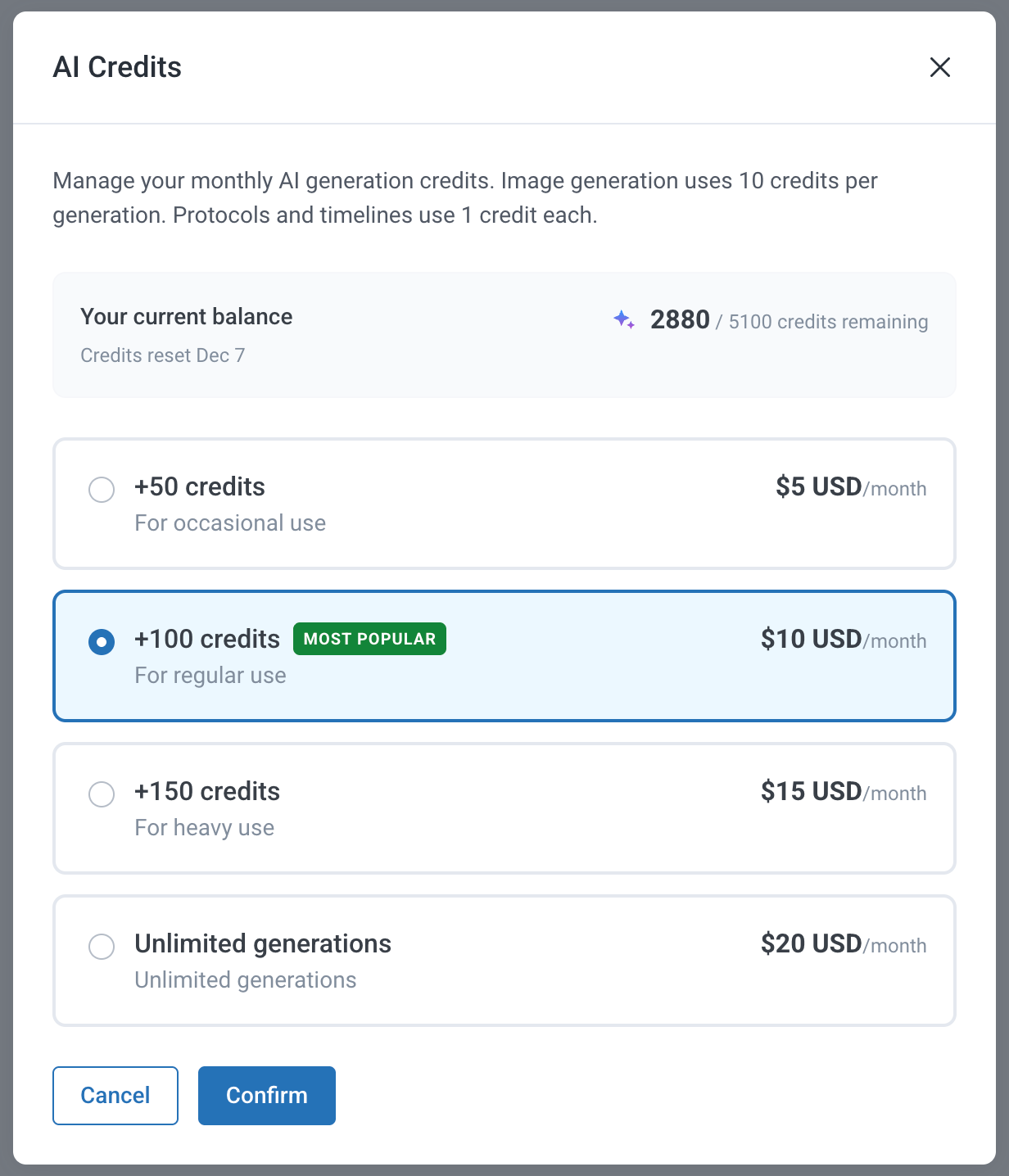Click the $5 USD/month price
The width and height of the screenshot is (1009, 1176).
(850, 487)
